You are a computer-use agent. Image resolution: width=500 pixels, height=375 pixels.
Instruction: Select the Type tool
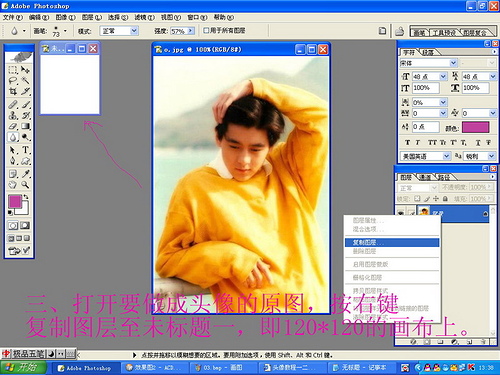(25, 150)
